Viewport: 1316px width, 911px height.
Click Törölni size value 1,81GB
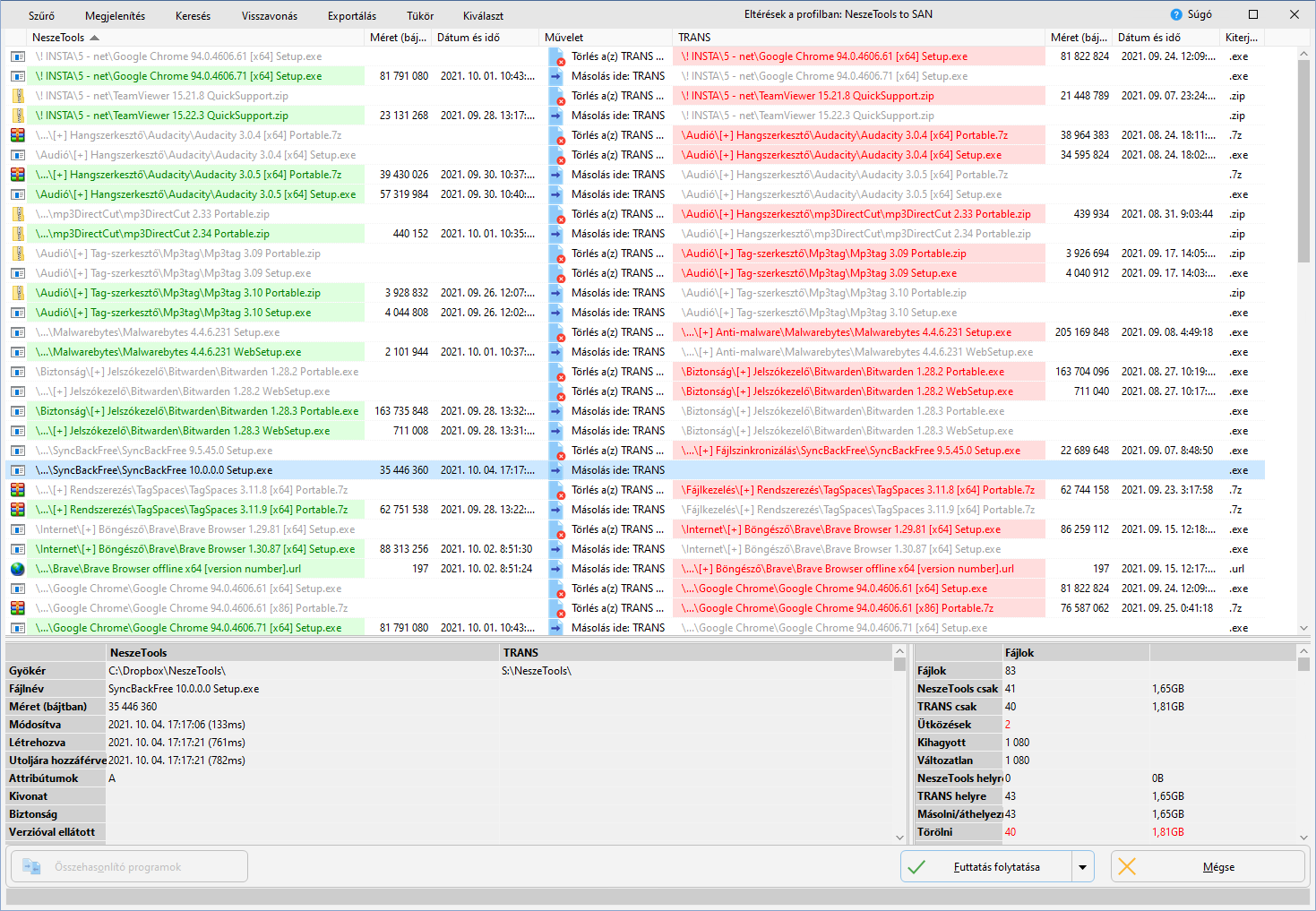[1168, 832]
